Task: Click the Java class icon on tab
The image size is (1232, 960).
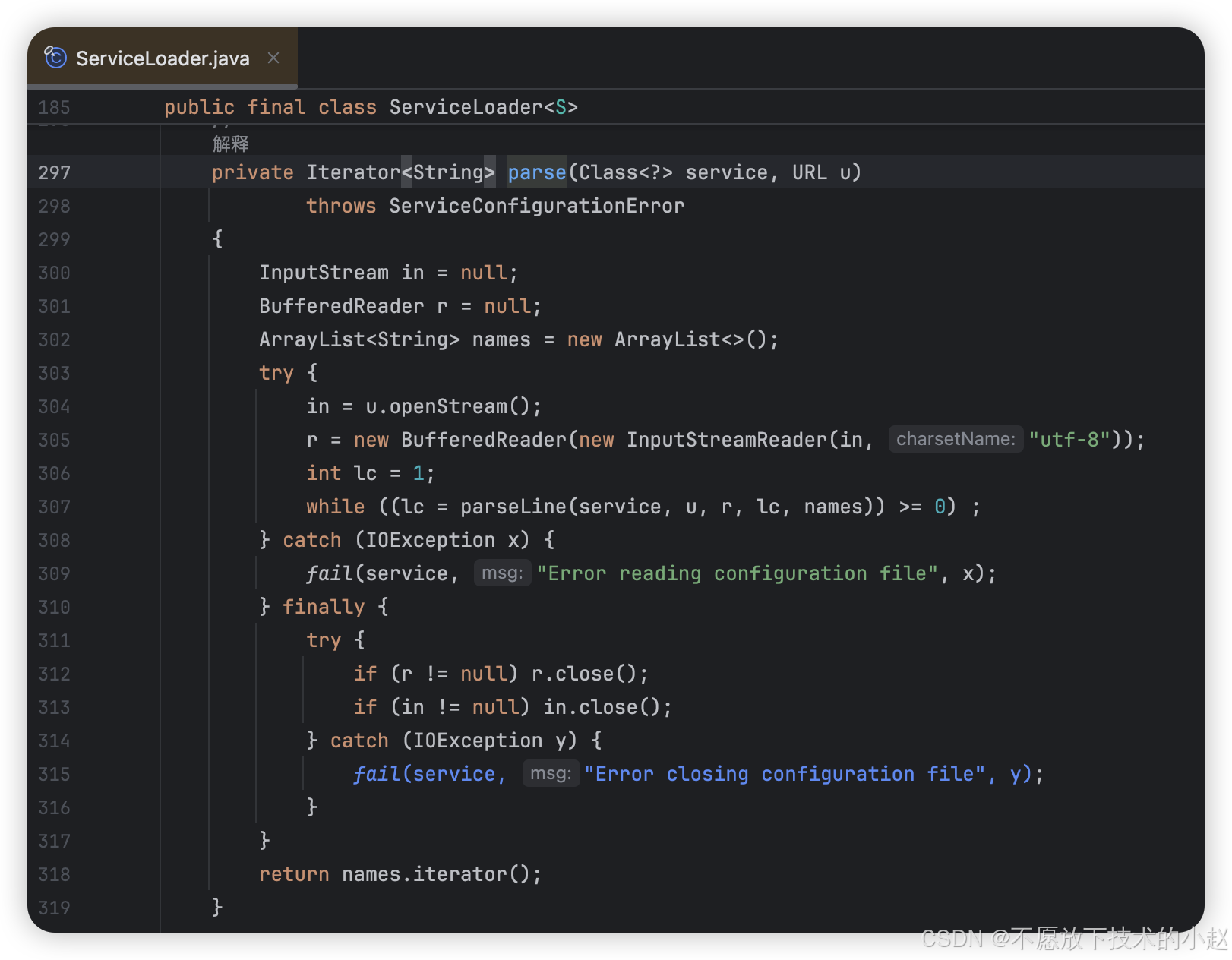Action: (x=55, y=58)
